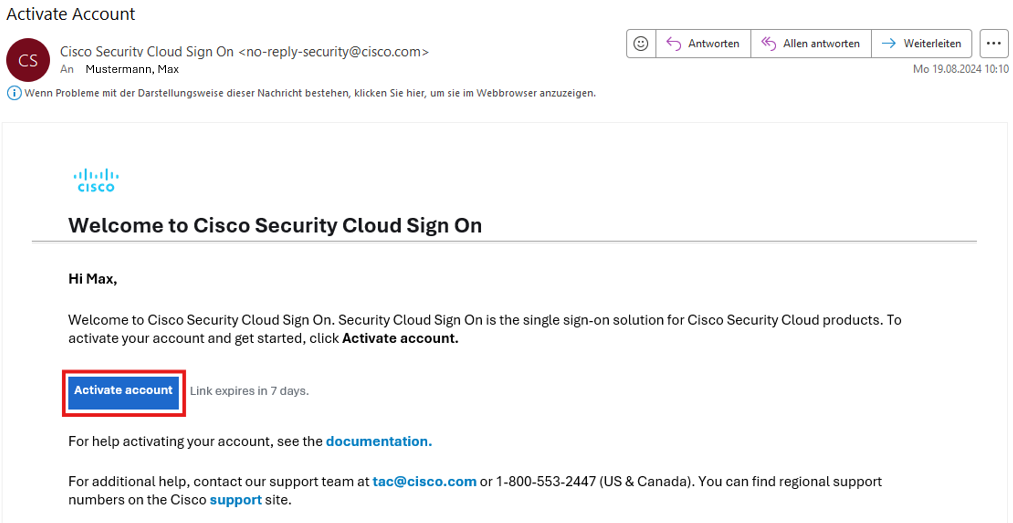
Task: Click the Activate Account subject line
Action: 71,14
